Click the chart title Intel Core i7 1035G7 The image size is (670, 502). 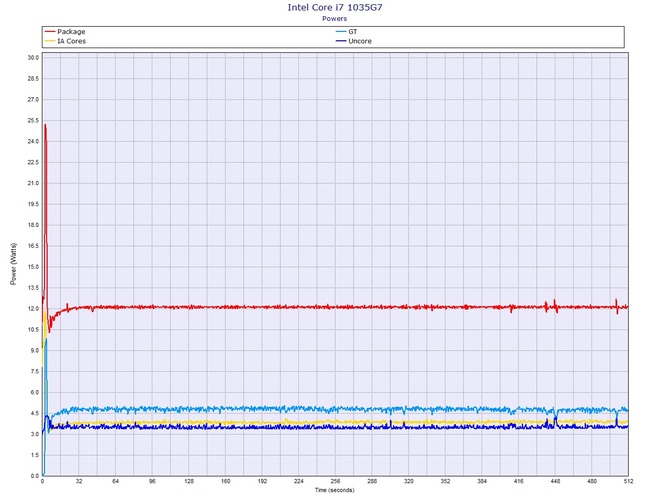click(335, 7)
